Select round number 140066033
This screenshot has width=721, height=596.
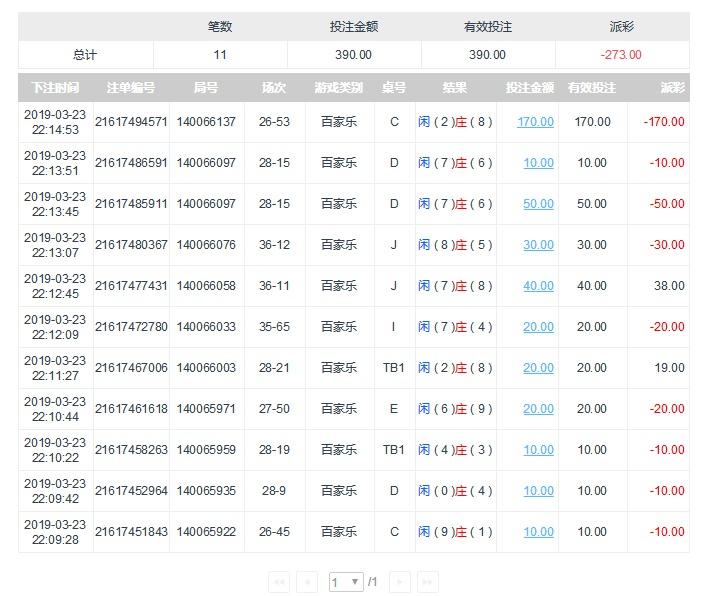coord(206,327)
